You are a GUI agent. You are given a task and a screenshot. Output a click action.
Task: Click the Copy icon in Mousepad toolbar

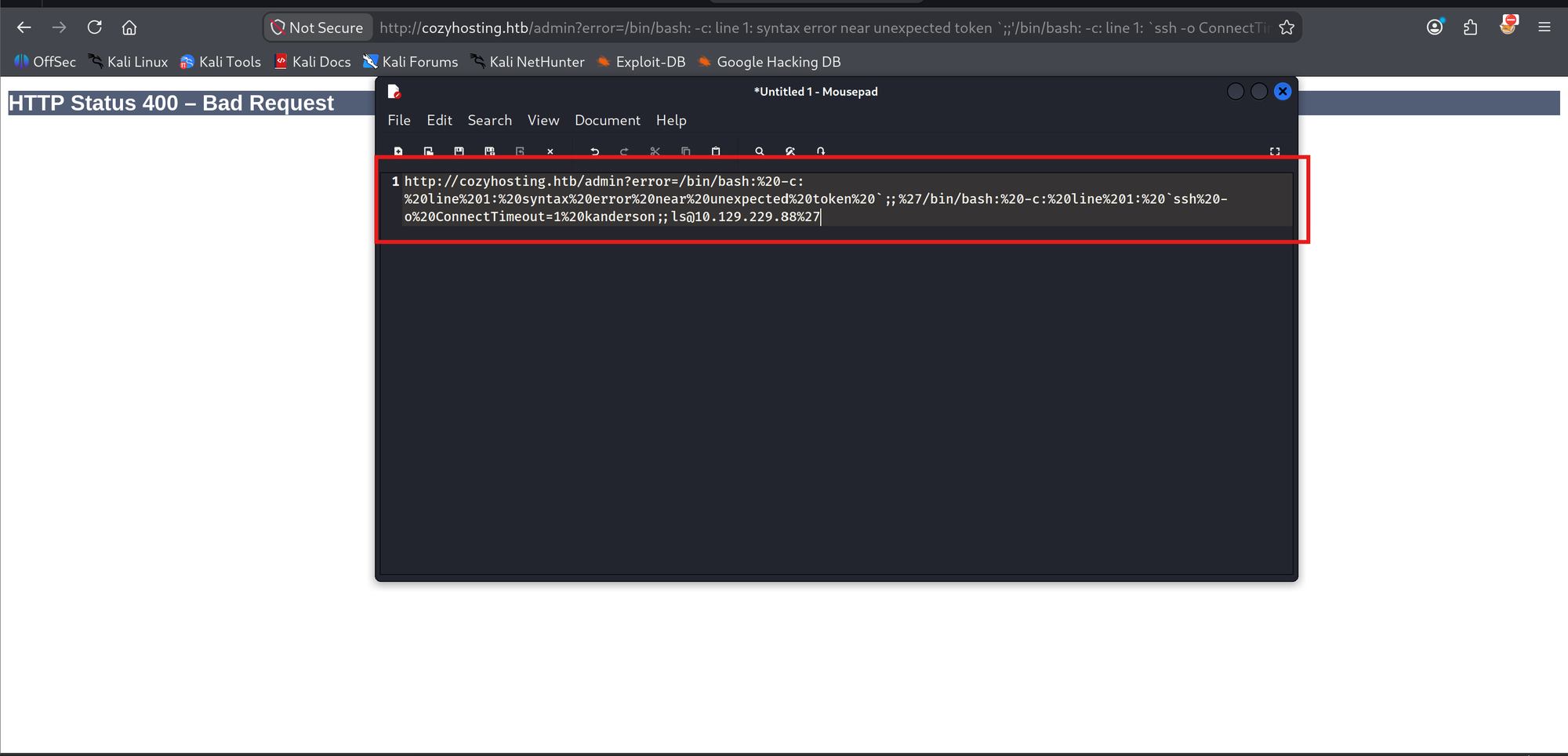point(685,151)
